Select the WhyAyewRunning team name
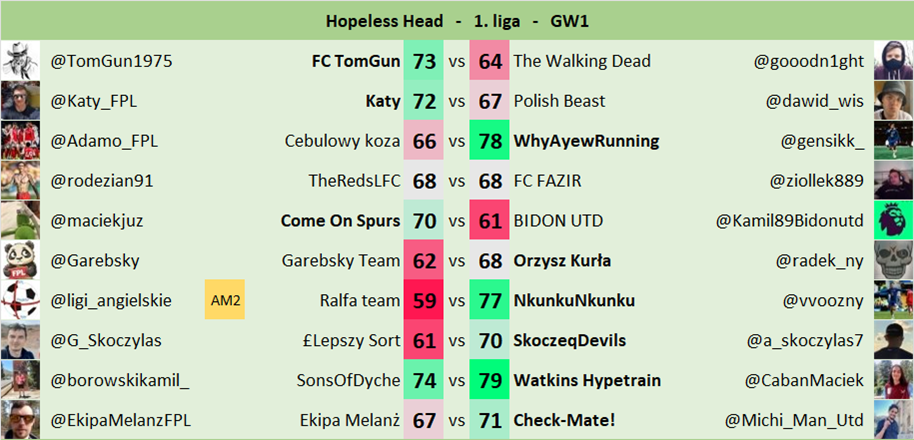Image resolution: width=914 pixels, height=440 pixels. point(586,141)
